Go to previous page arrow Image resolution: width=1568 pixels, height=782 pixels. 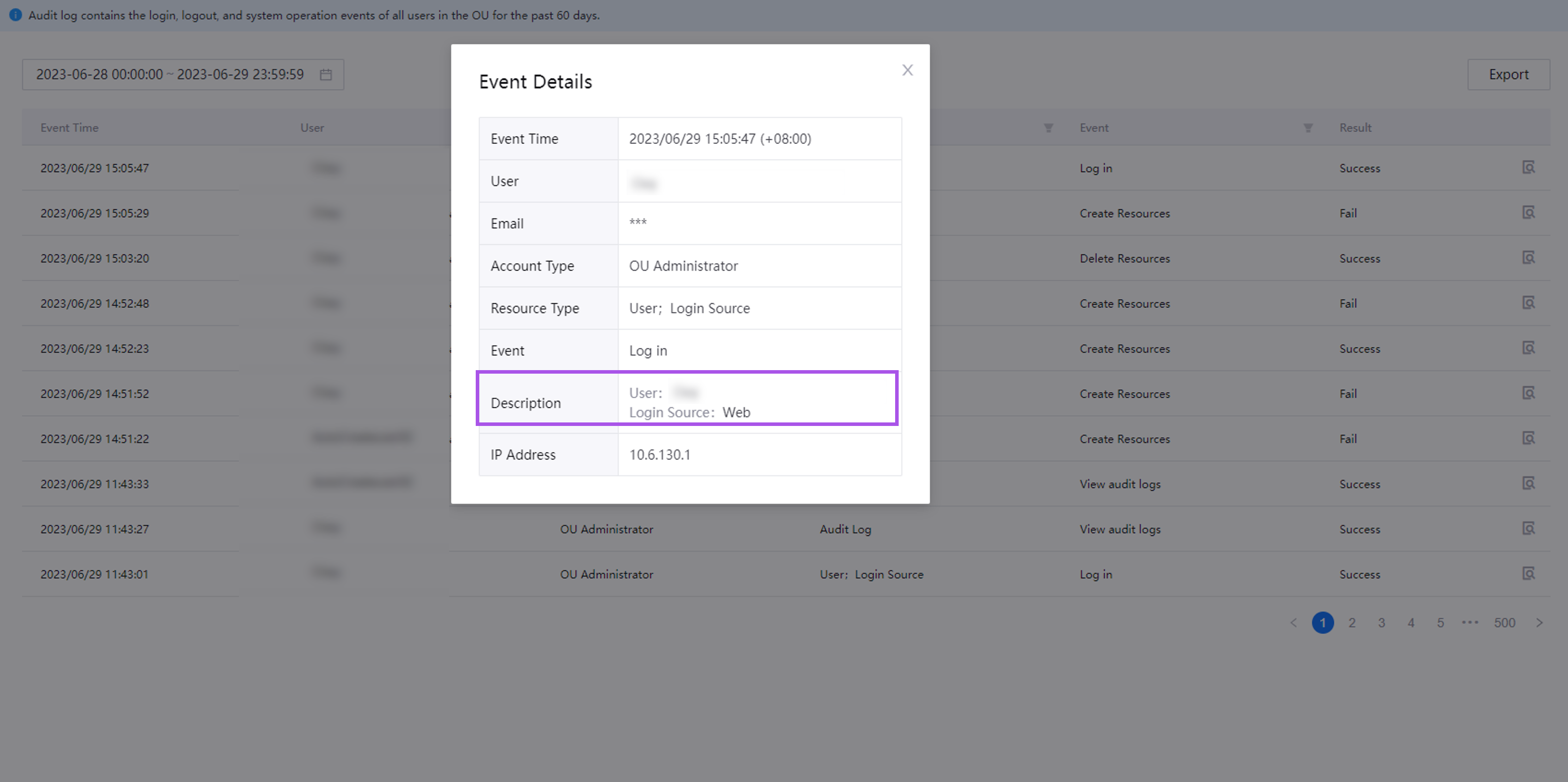click(1293, 623)
